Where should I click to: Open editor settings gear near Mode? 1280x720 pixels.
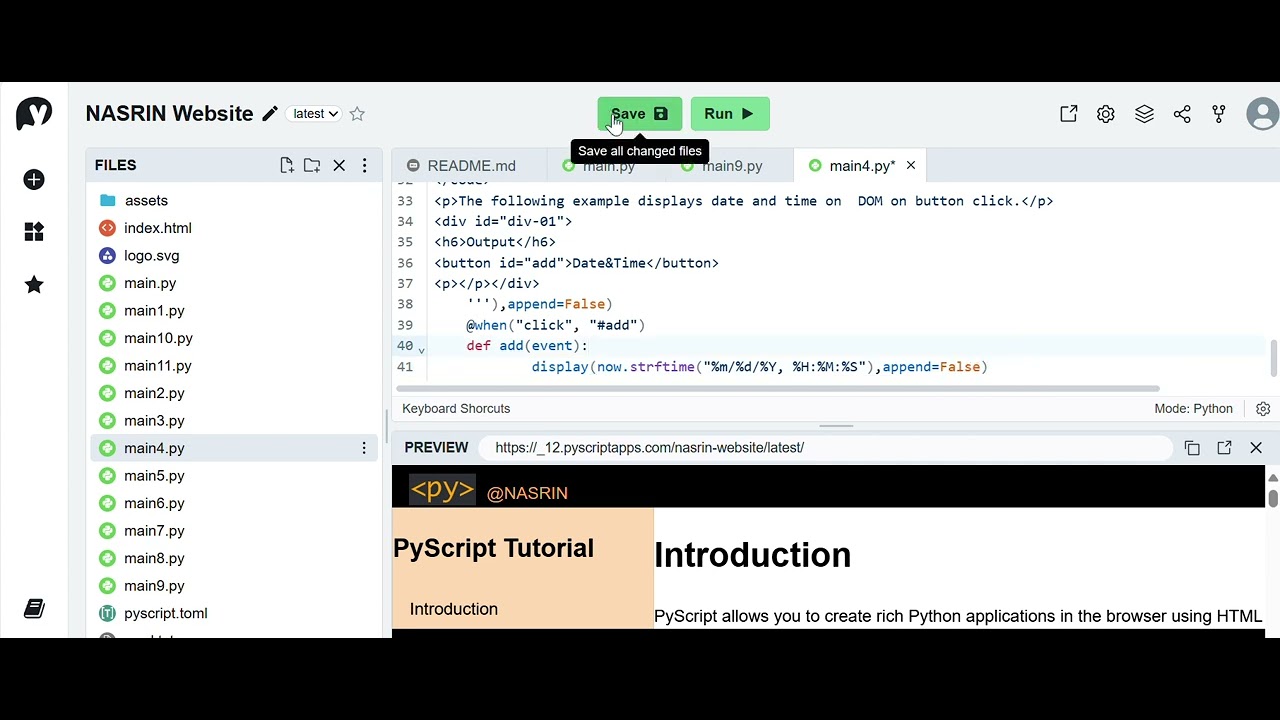click(x=1263, y=409)
